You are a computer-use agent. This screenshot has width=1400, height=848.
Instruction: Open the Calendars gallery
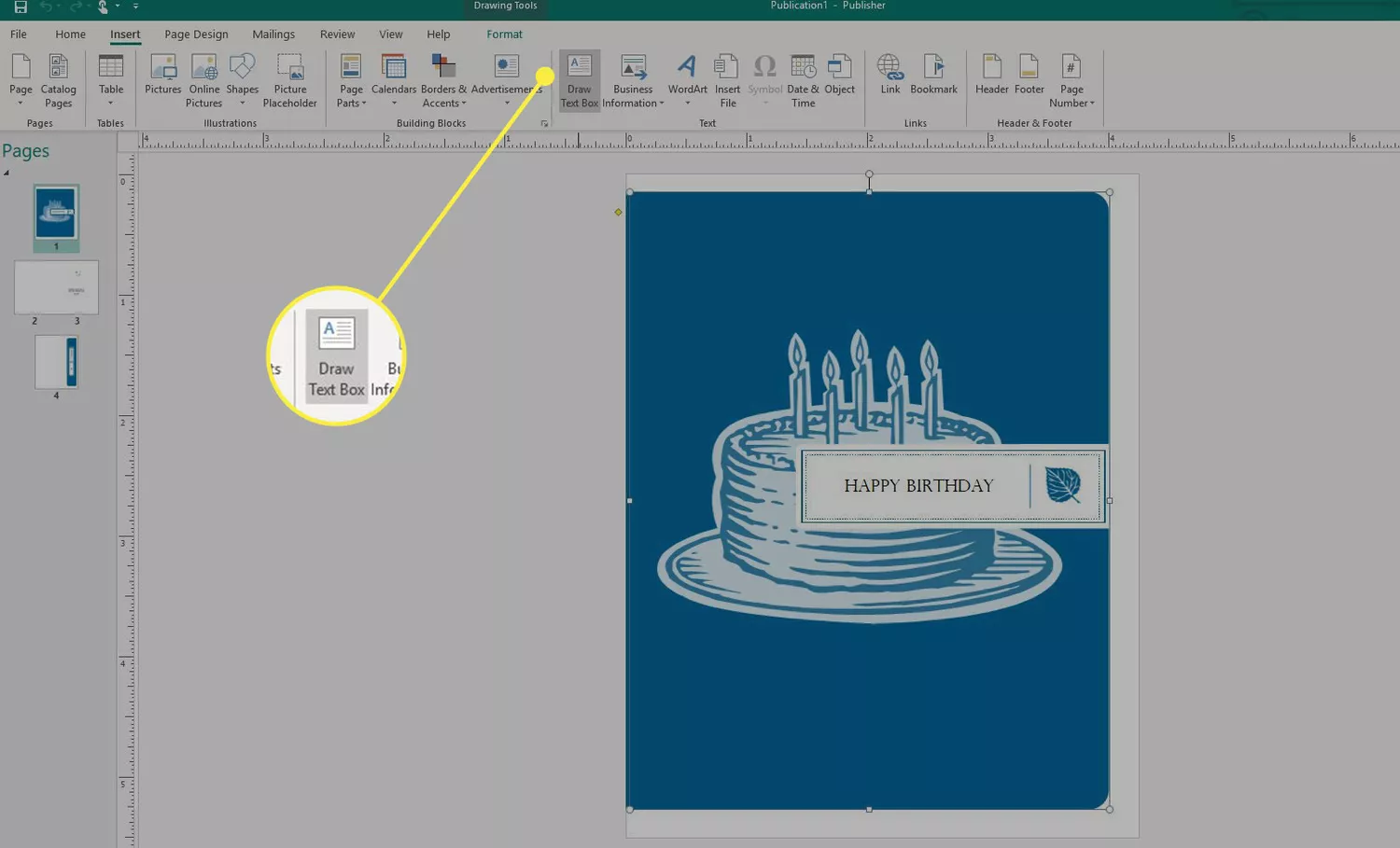[394, 80]
